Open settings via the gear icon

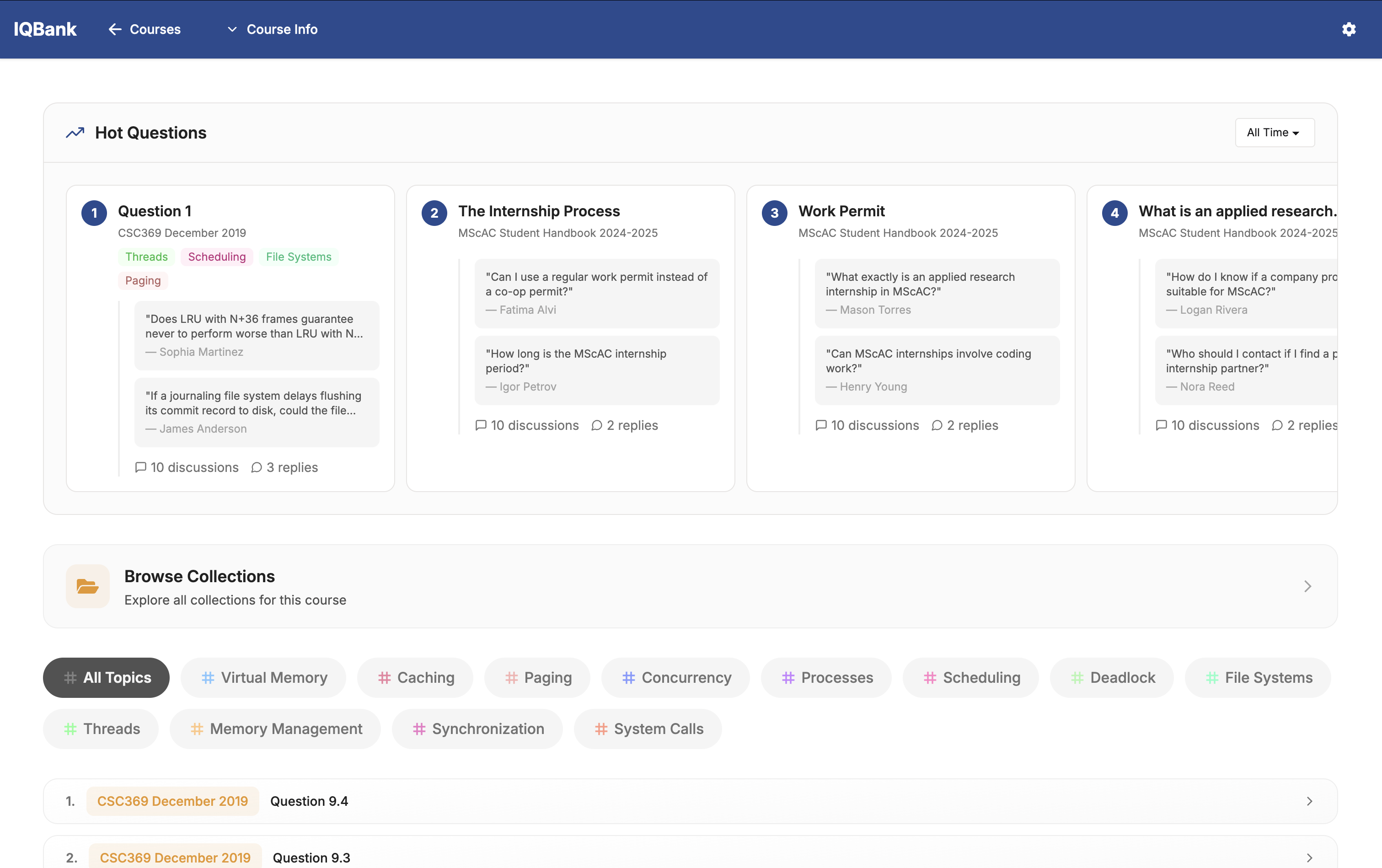point(1349,29)
